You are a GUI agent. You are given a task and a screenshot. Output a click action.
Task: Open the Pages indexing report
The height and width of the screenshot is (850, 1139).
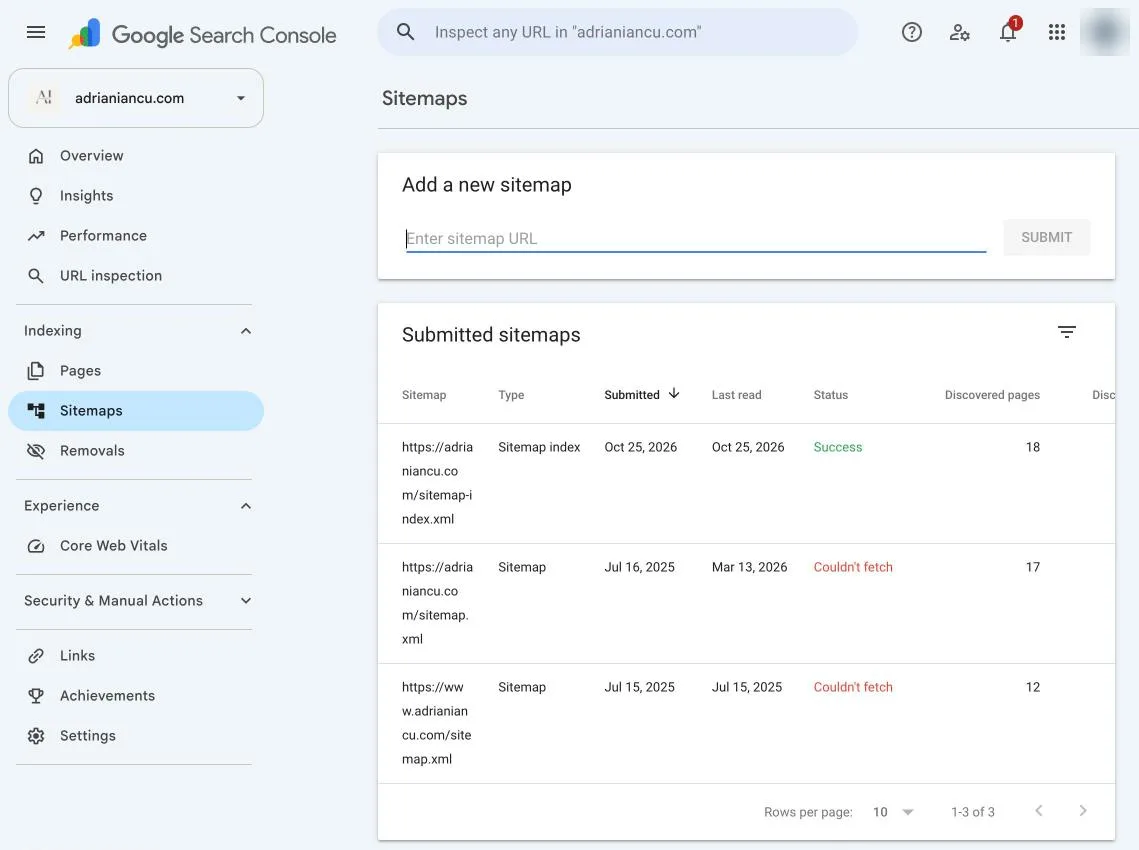click(x=136, y=371)
